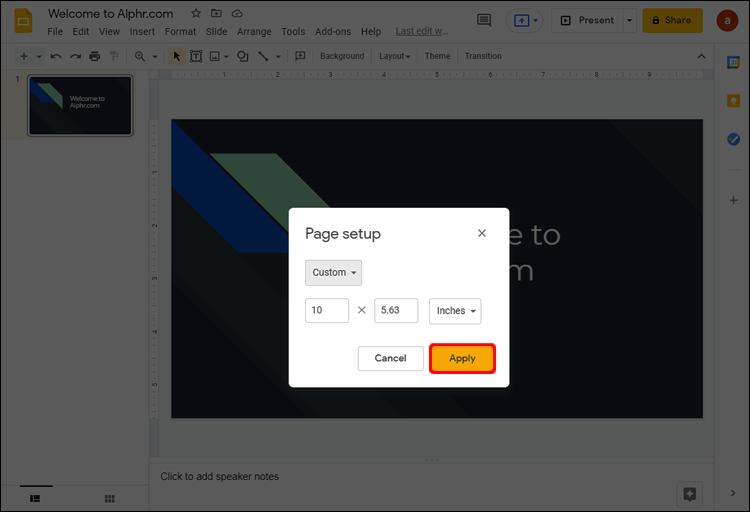The width and height of the screenshot is (750, 512).
Task: Click the get add-ons plus icon
Action: (x=733, y=200)
